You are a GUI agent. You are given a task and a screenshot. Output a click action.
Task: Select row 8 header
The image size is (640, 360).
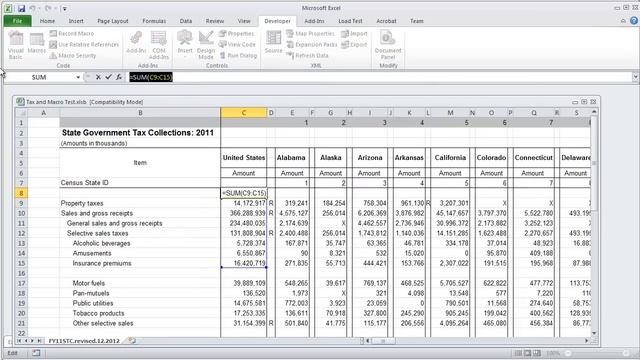pos(21,193)
